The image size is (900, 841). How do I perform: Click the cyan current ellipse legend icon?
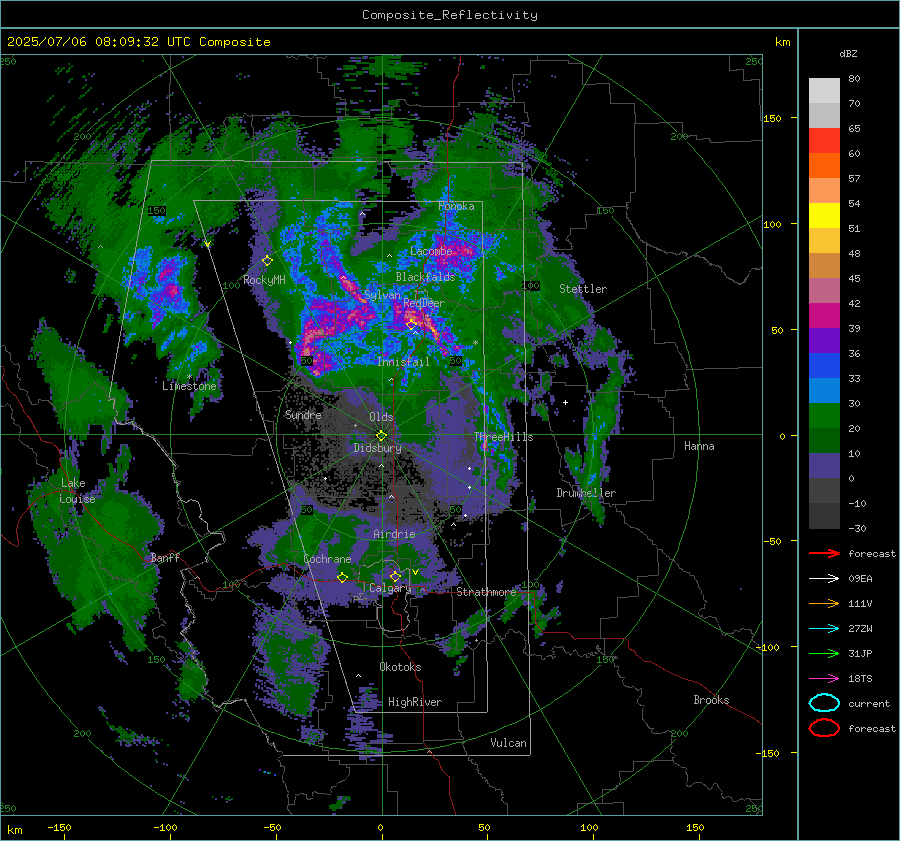click(x=824, y=703)
